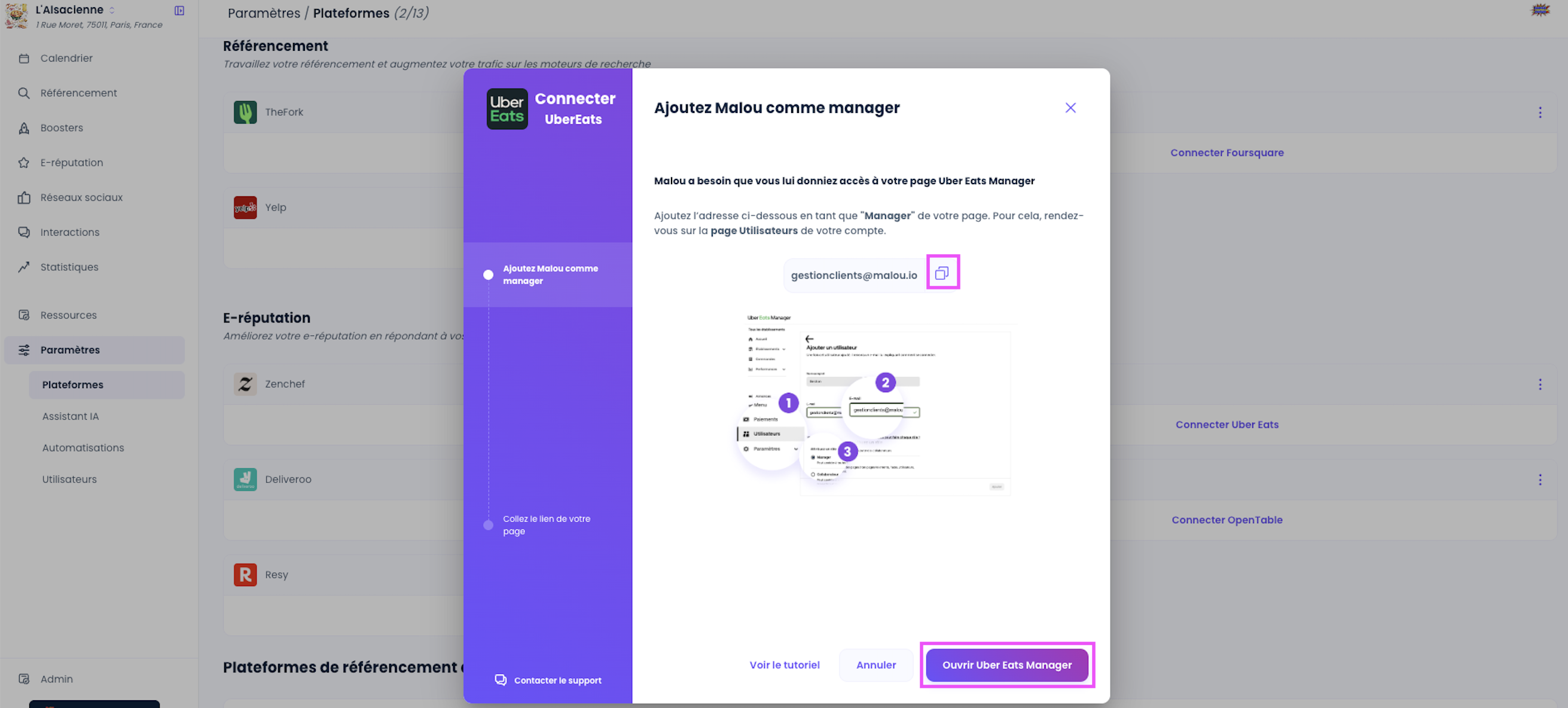Click the user avatar at top right

(x=1540, y=10)
